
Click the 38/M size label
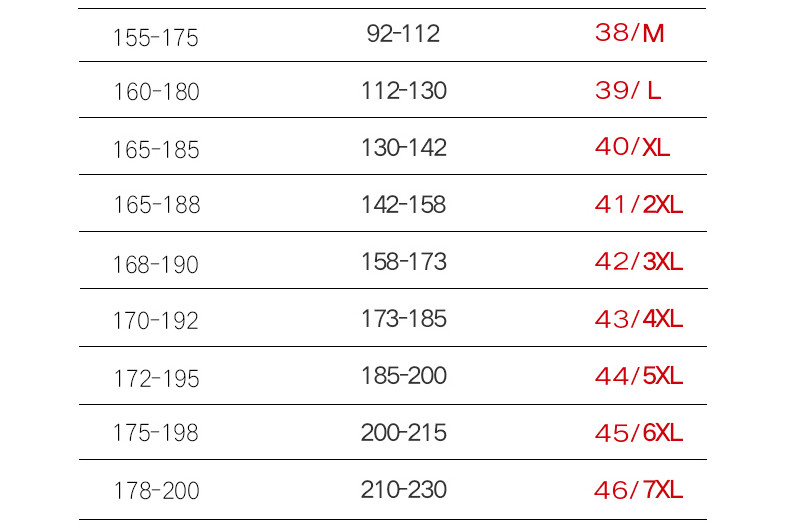click(629, 33)
